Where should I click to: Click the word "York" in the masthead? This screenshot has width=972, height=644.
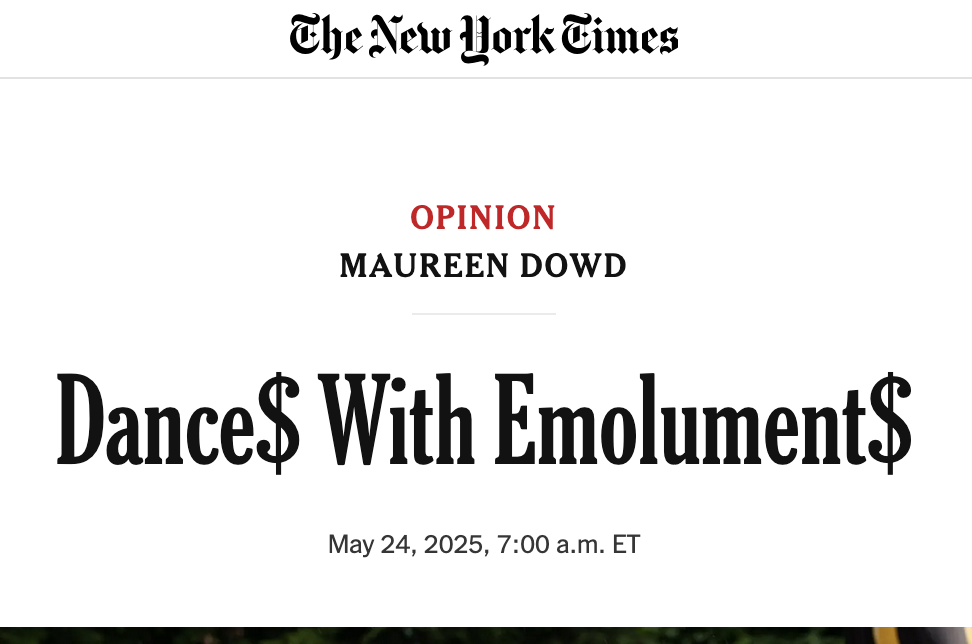[x=507, y=38]
